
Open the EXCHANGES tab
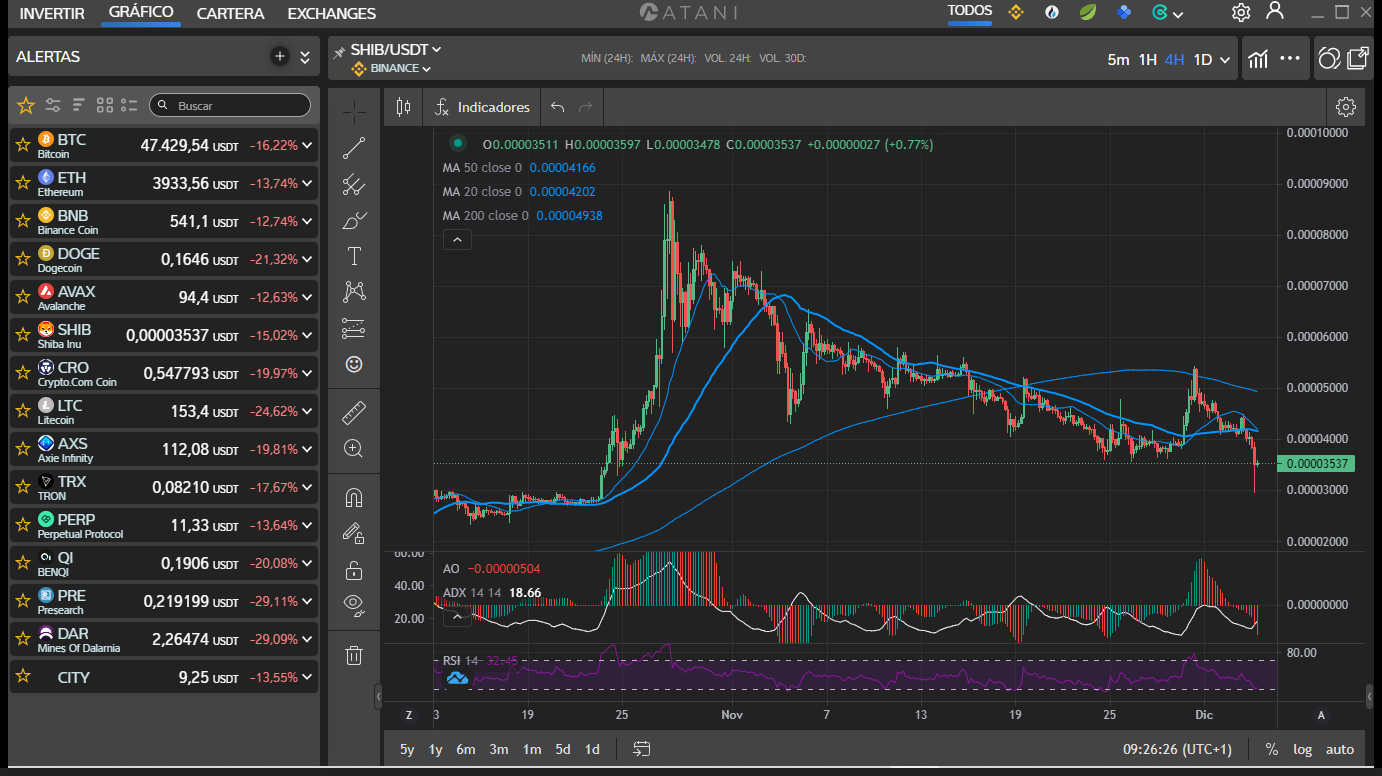[331, 14]
